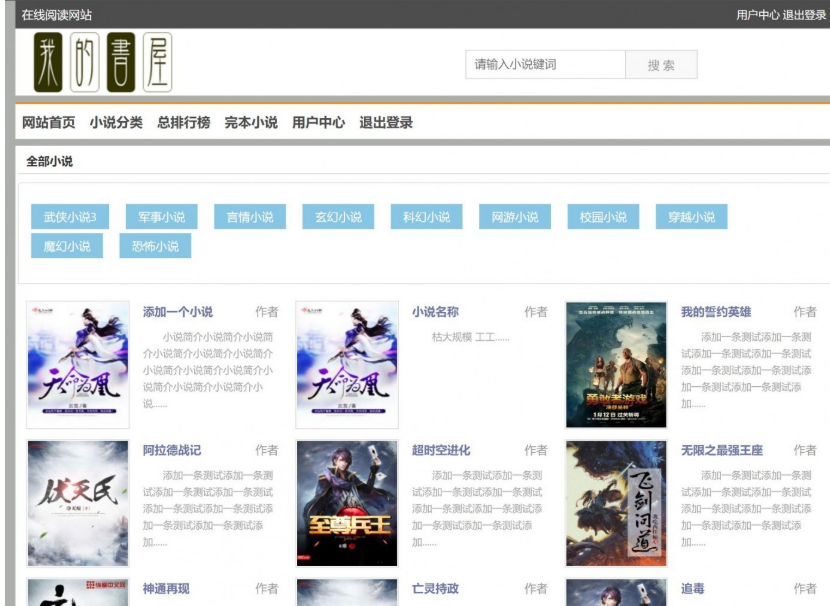Open the novel title 小说名称
The width and height of the screenshot is (830, 606).
pos(436,312)
